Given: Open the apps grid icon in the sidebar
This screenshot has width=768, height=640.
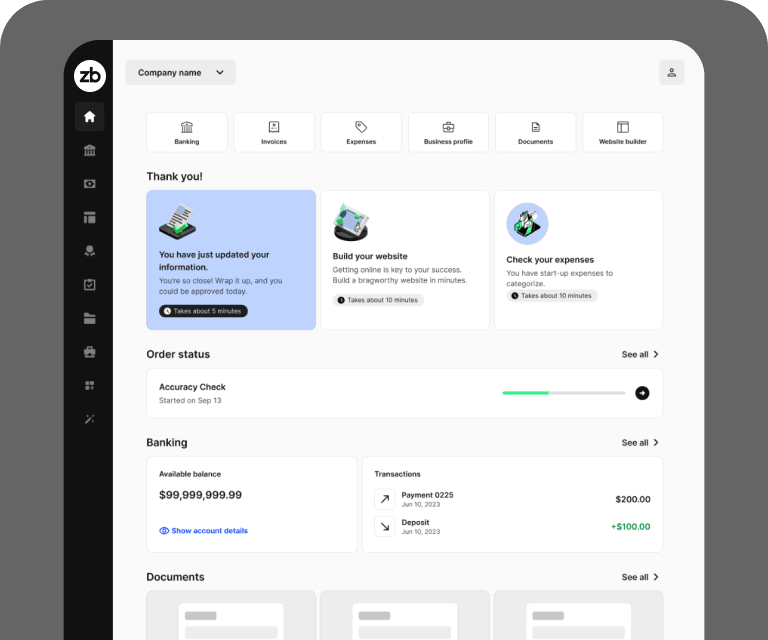Looking at the screenshot, I should coord(90,385).
